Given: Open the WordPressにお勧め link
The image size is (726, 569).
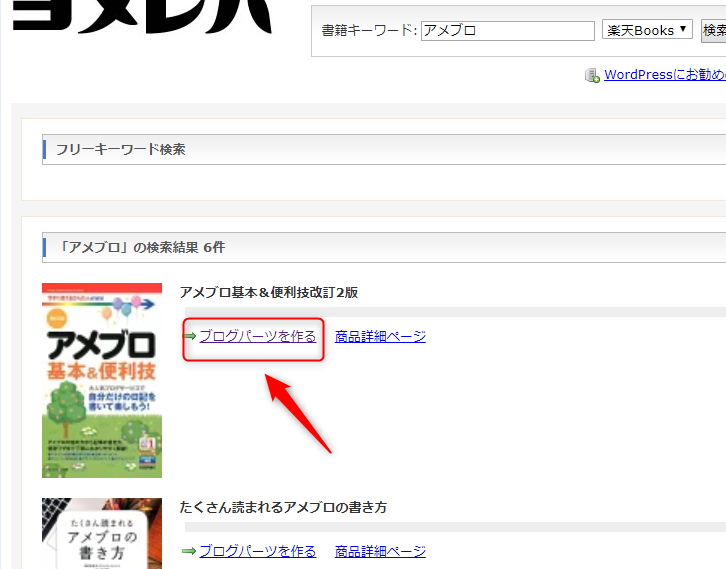Looking at the screenshot, I should click(x=665, y=75).
